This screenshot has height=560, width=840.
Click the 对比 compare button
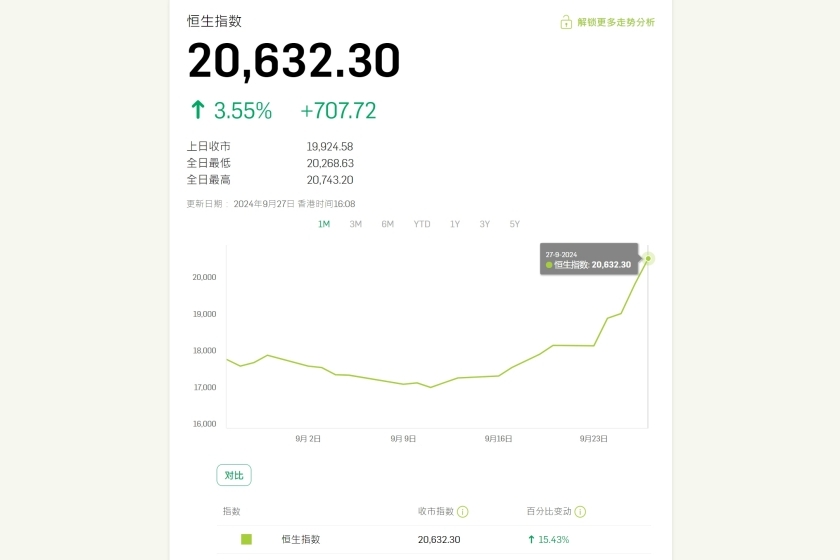coord(234,475)
